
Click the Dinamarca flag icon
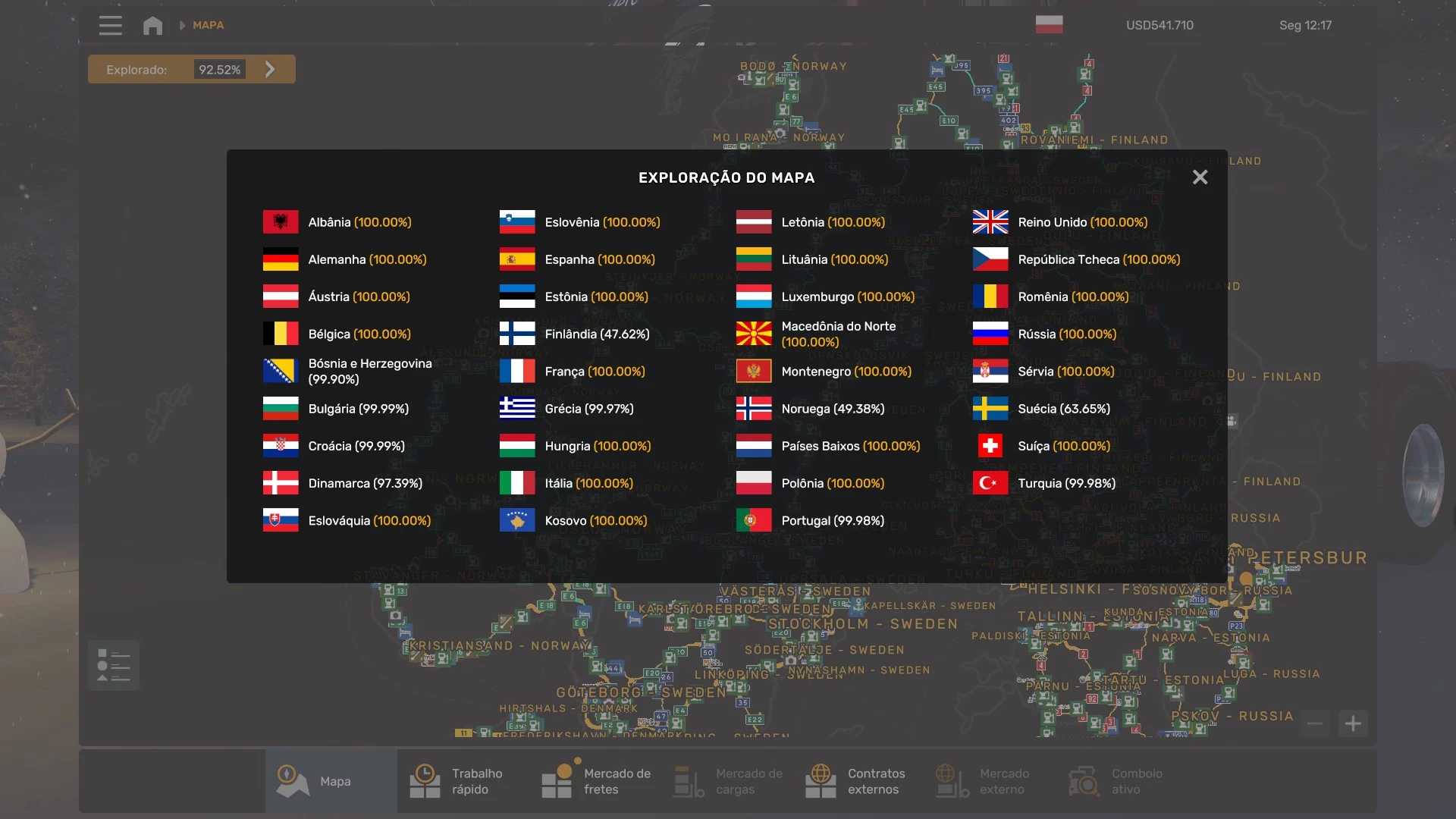click(x=281, y=483)
